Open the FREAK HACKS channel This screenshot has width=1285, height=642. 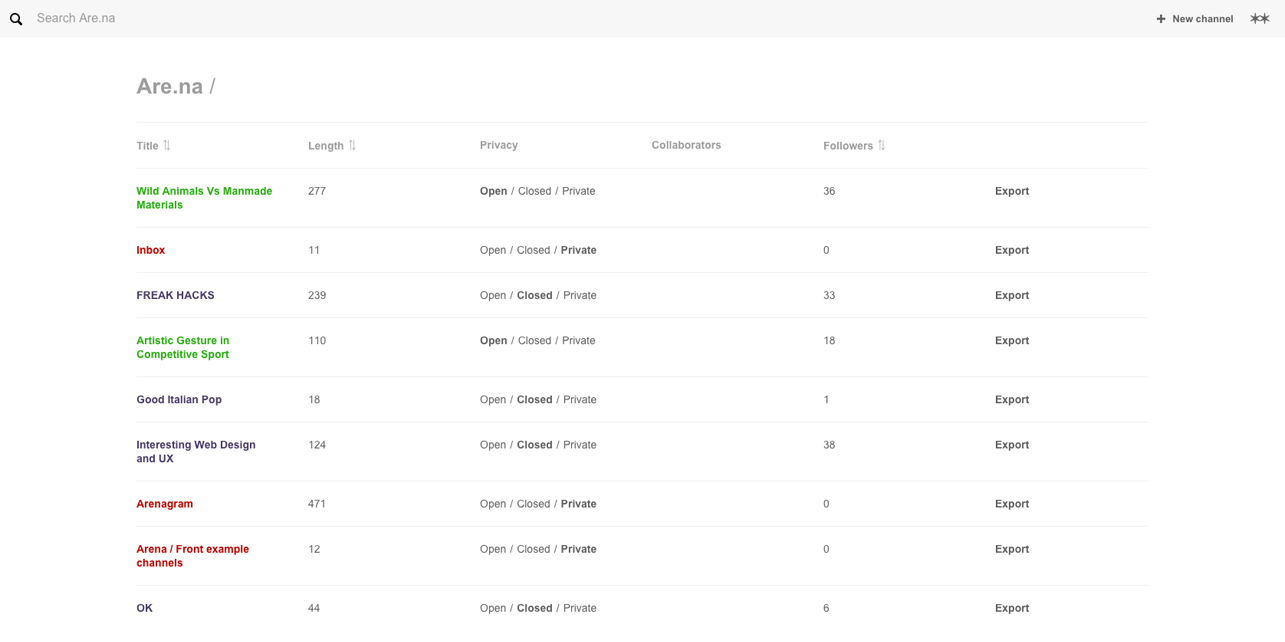tap(175, 295)
